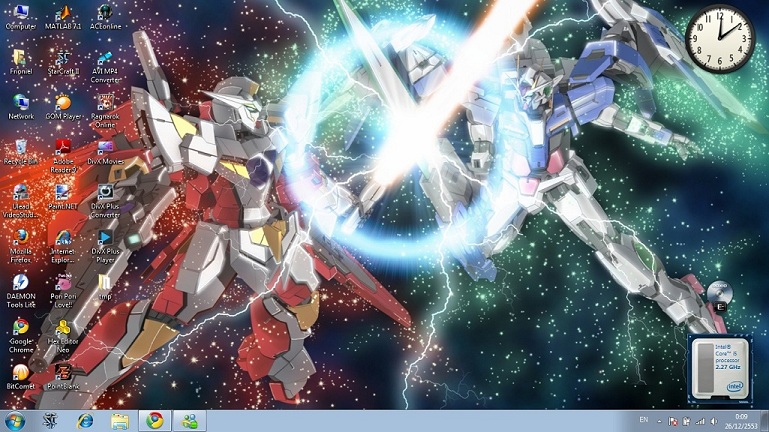This screenshot has height=432, width=769.
Task: Launch StarCraft II desktop shortcut
Action: pyautogui.click(x=63, y=62)
